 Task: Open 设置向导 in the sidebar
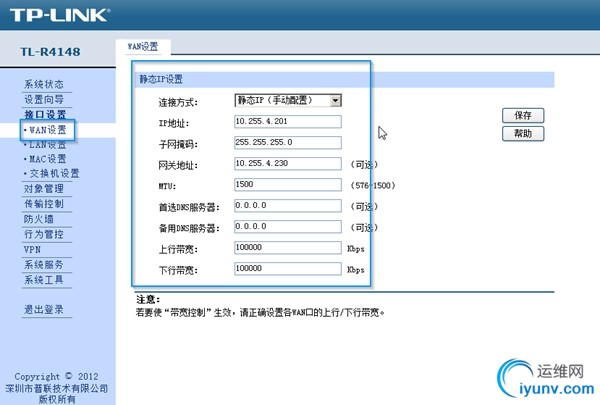[44, 100]
